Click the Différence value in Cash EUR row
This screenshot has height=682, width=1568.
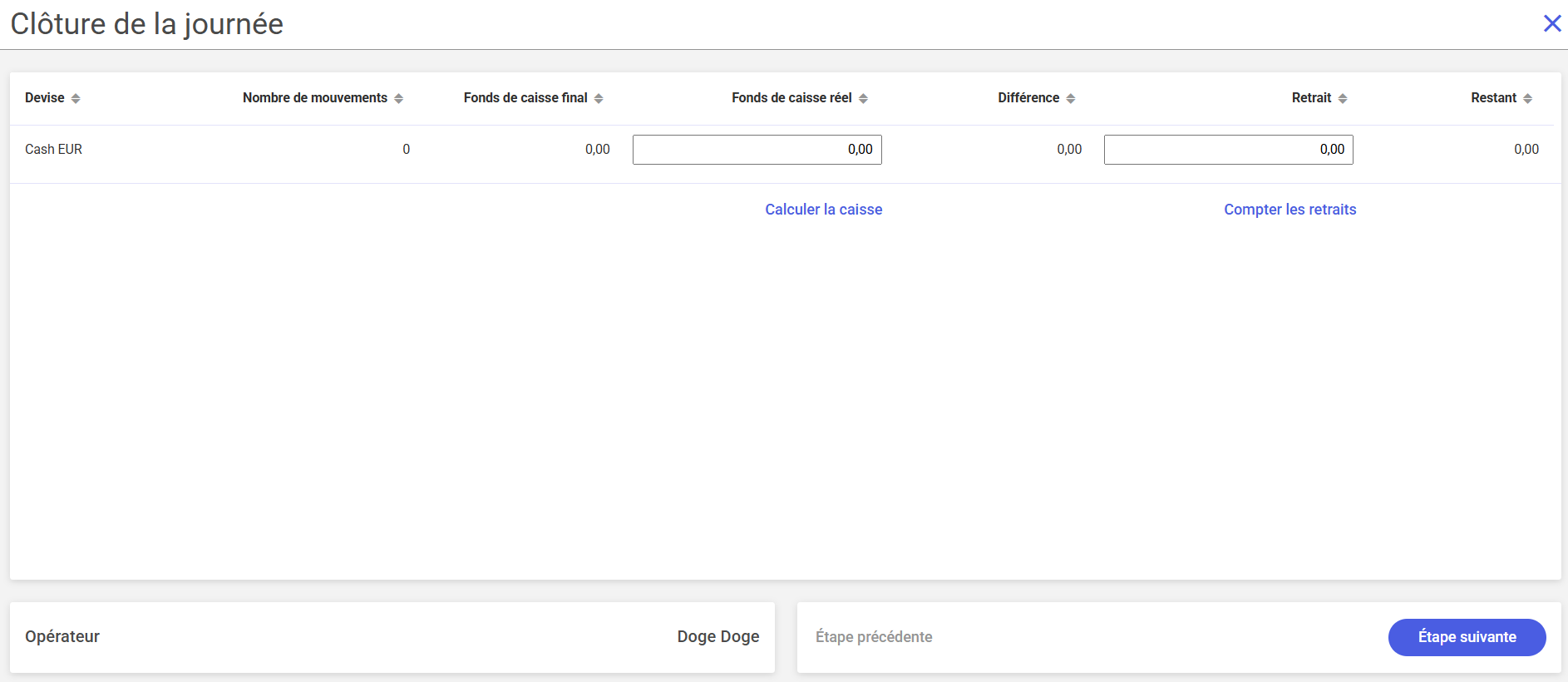(x=1069, y=150)
